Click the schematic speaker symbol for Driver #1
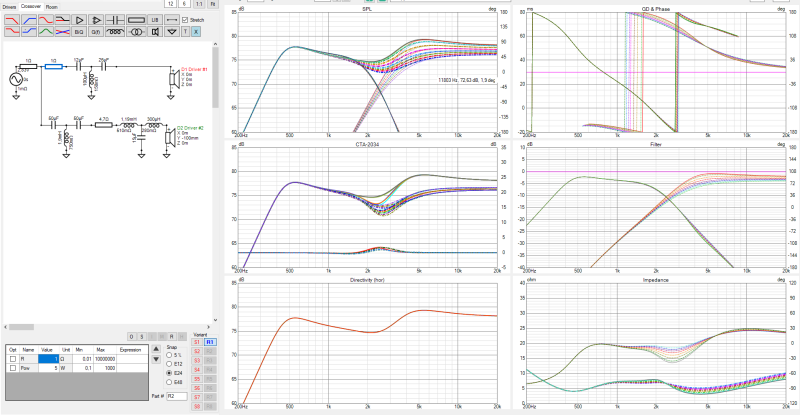This screenshot has height=415, width=800. tap(174, 79)
